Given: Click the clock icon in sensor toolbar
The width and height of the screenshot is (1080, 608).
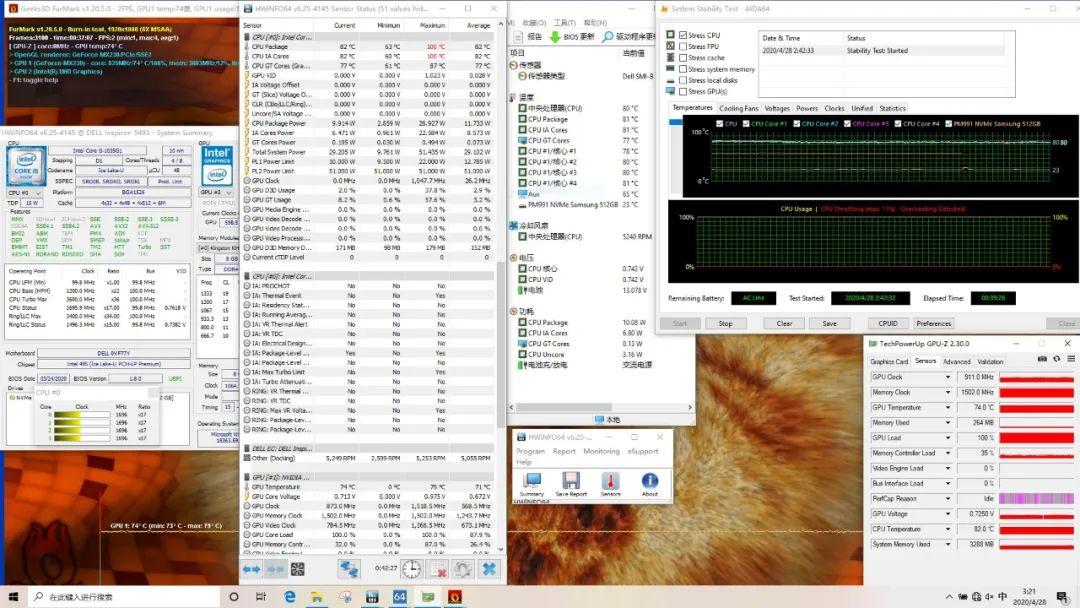Looking at the screenshot, I should [x=411, y=568].
